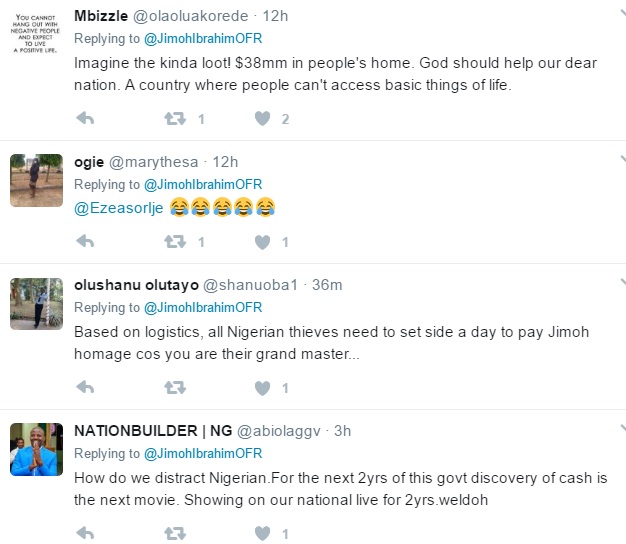The image size is (626, 544).
Task: Retweet ogie's laughing emoji tweet
Action: coord(174,242)
